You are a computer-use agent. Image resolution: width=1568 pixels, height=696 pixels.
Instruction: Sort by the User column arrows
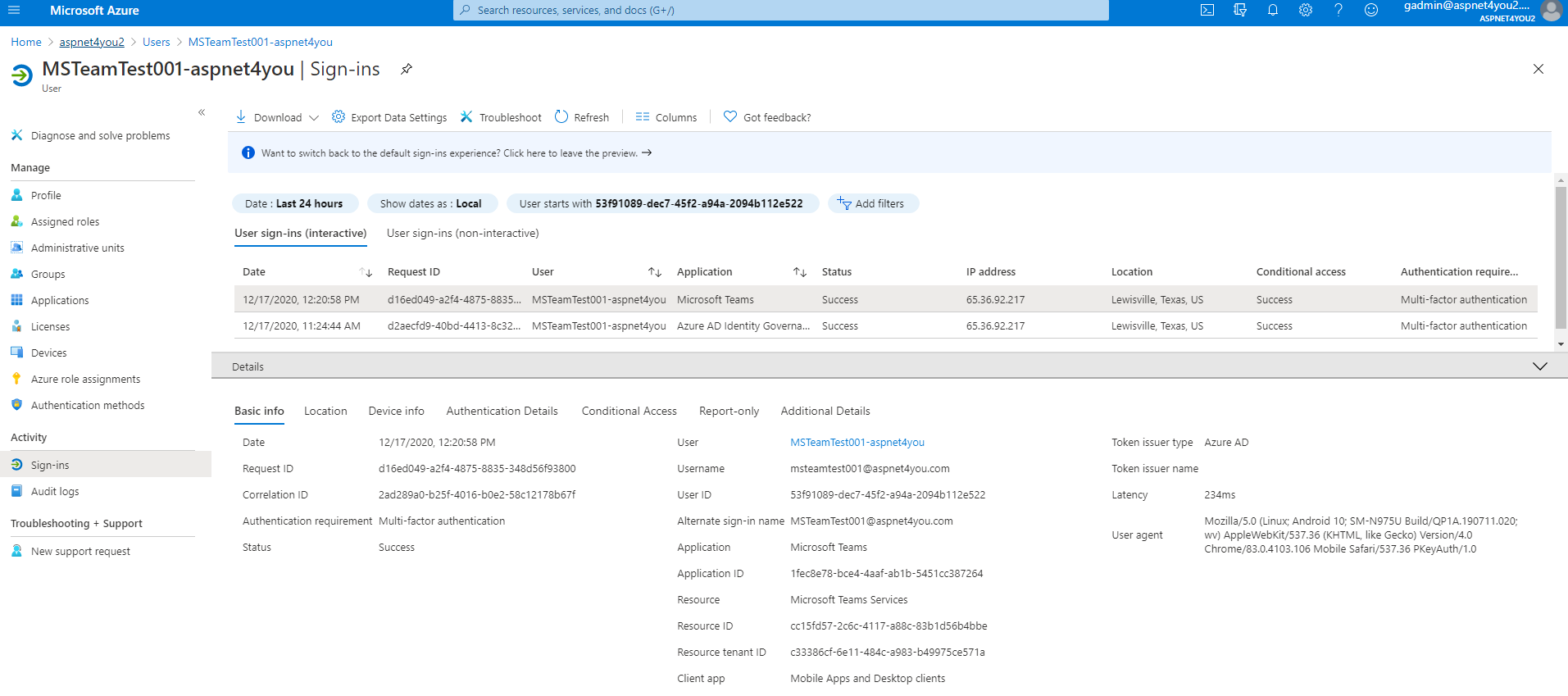pos(655,272)
